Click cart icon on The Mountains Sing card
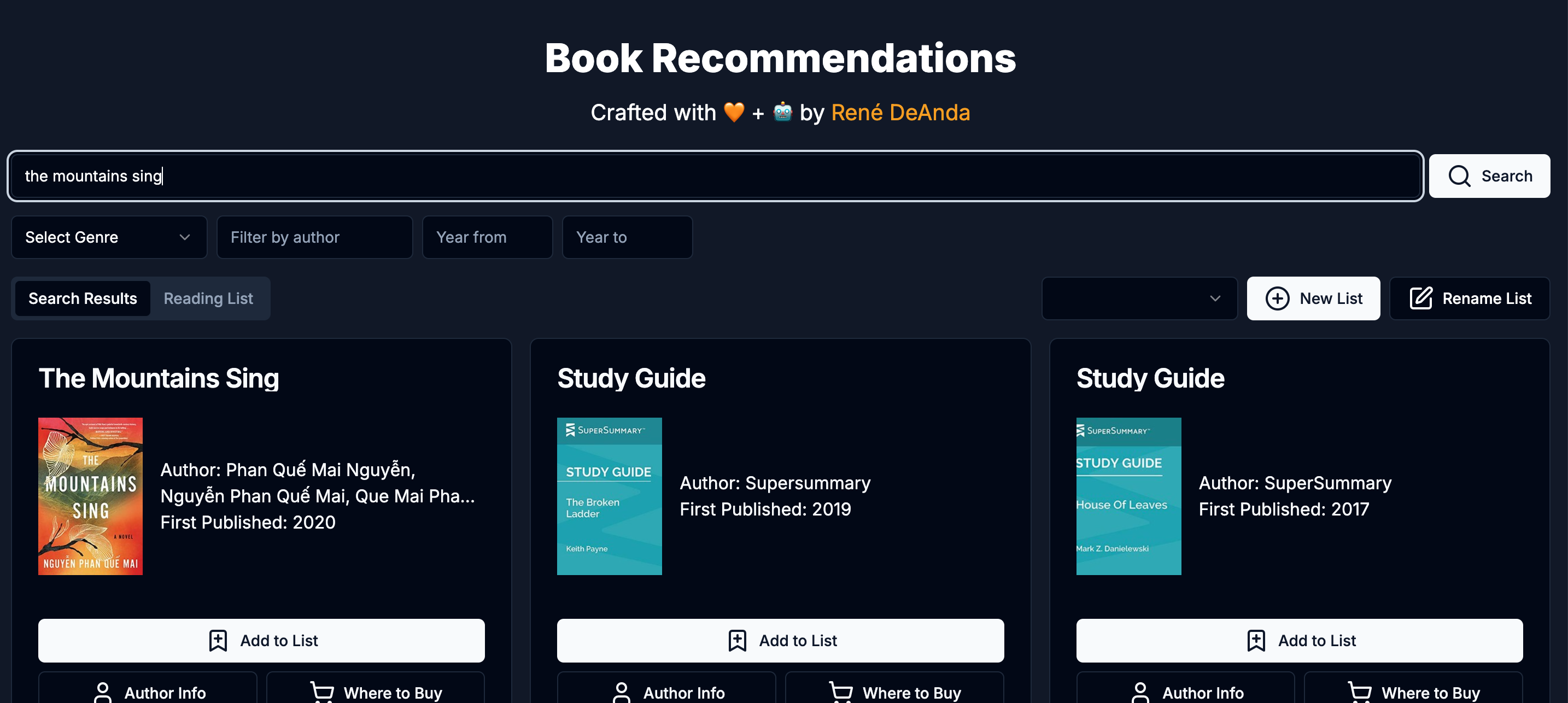The height and width of the screenshot is (703, 1568). (322, 692)
